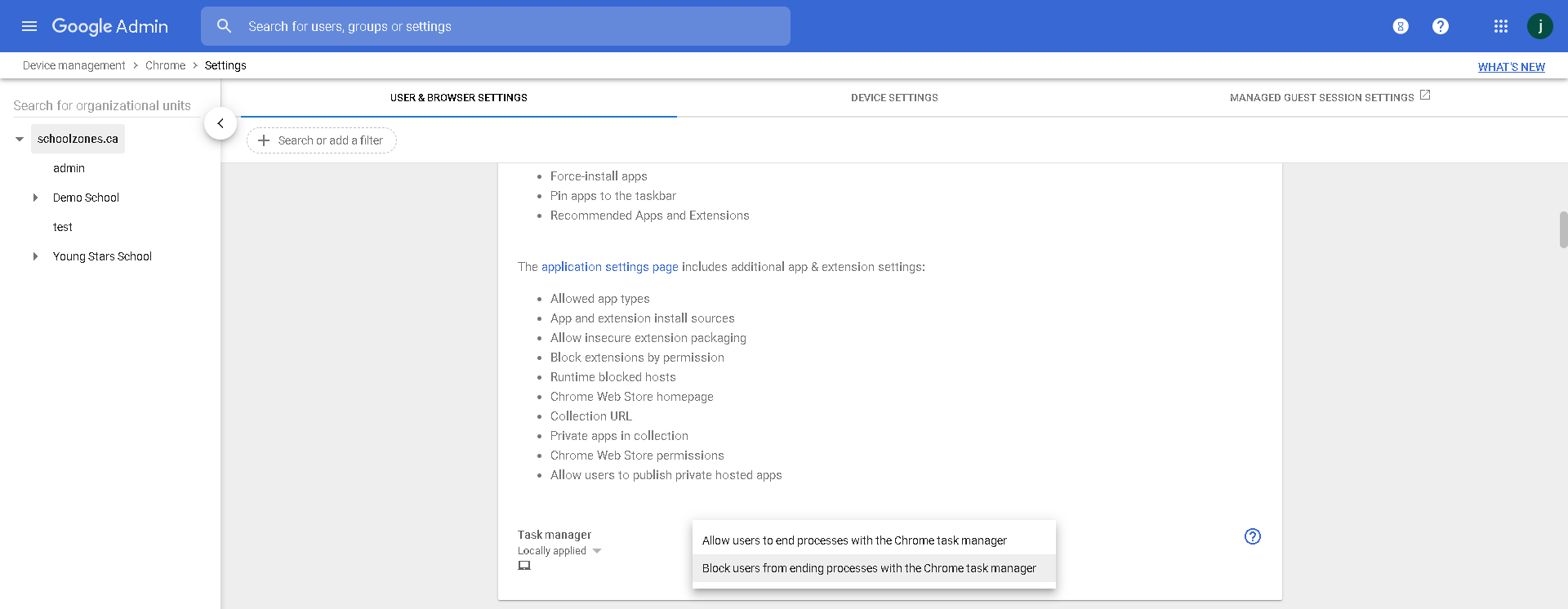Click the support assistant icon in header
Viewport: 1568px width, 609px height.
click(1401, 26)
